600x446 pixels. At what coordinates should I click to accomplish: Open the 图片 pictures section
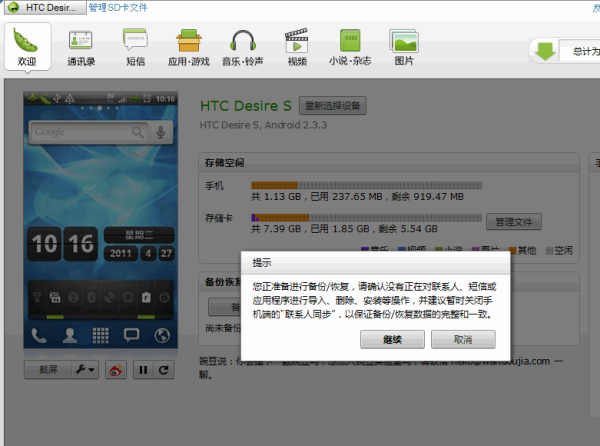pos(404,47)
